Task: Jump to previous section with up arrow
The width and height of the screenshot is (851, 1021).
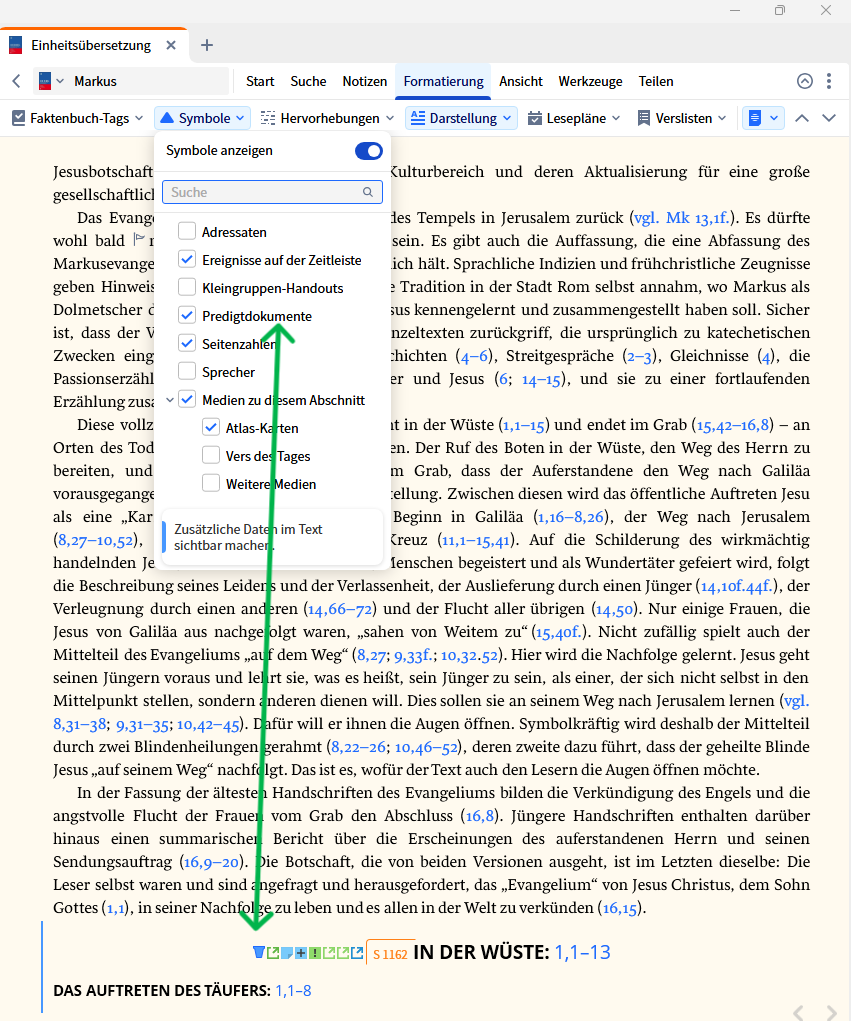Action: [x=802, y=119]
